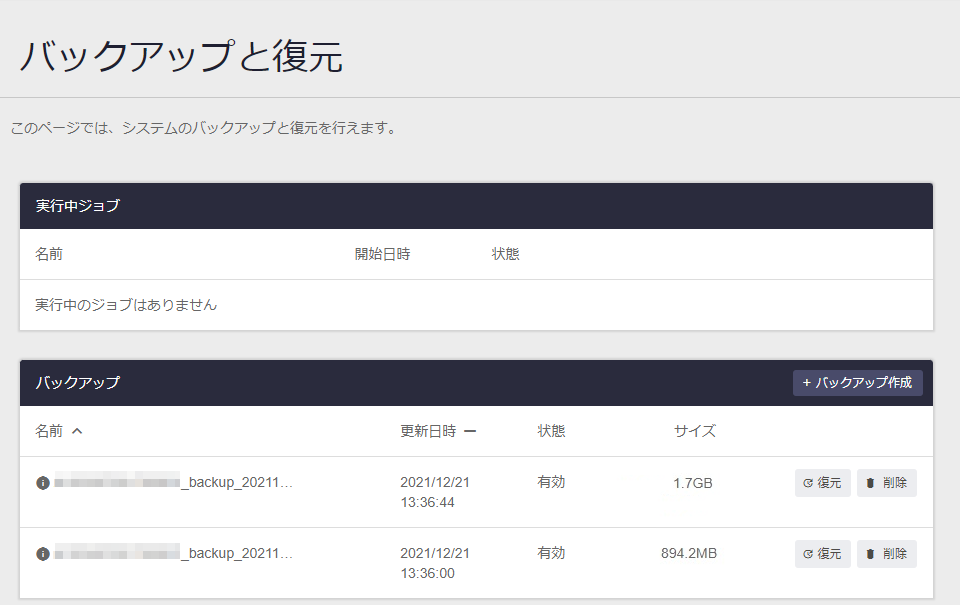Click the first backup file name
Image resolution: width=960 pixels, height=605 pixels.
(x=173, y=483)
